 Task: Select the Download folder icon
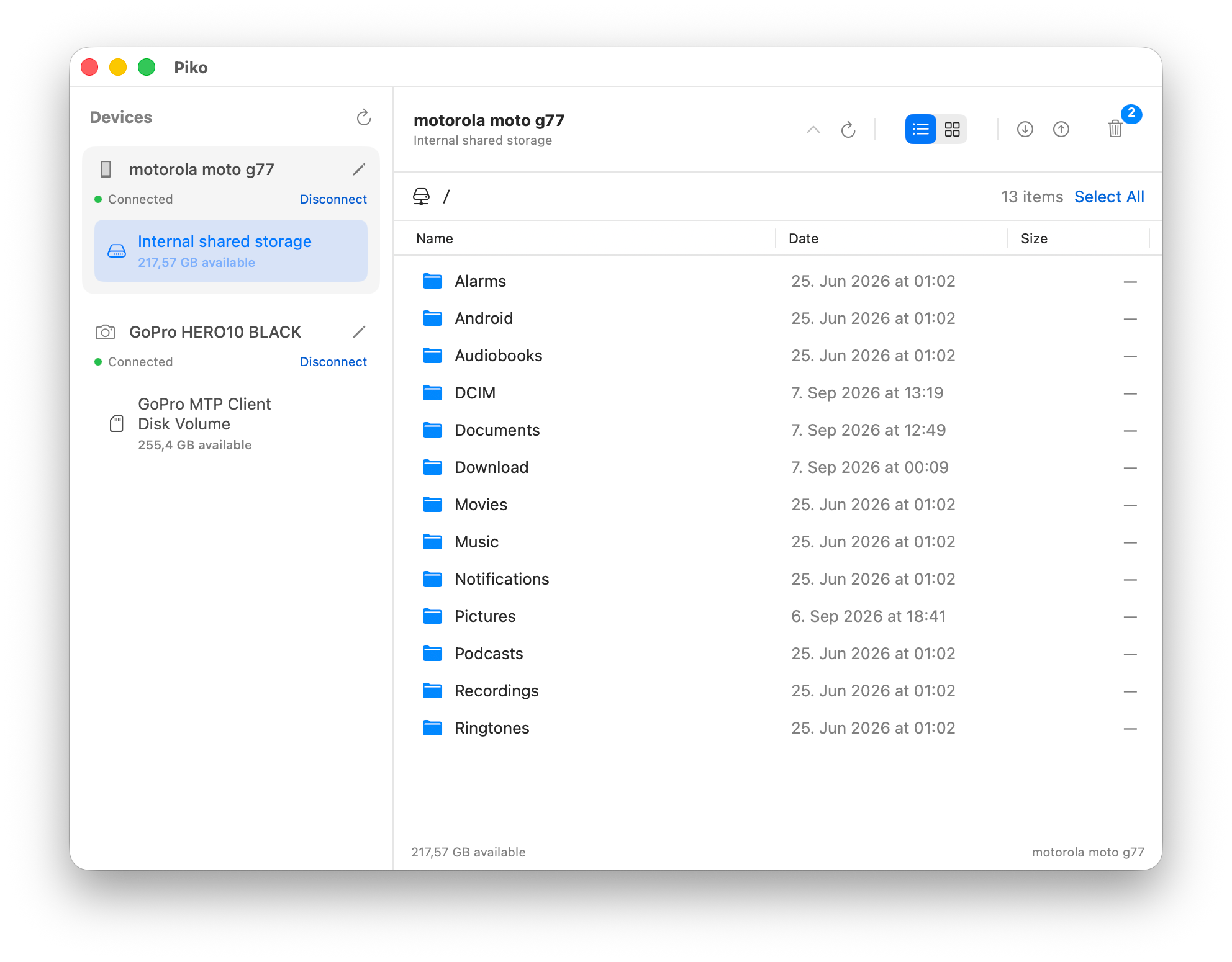point(432,467)
